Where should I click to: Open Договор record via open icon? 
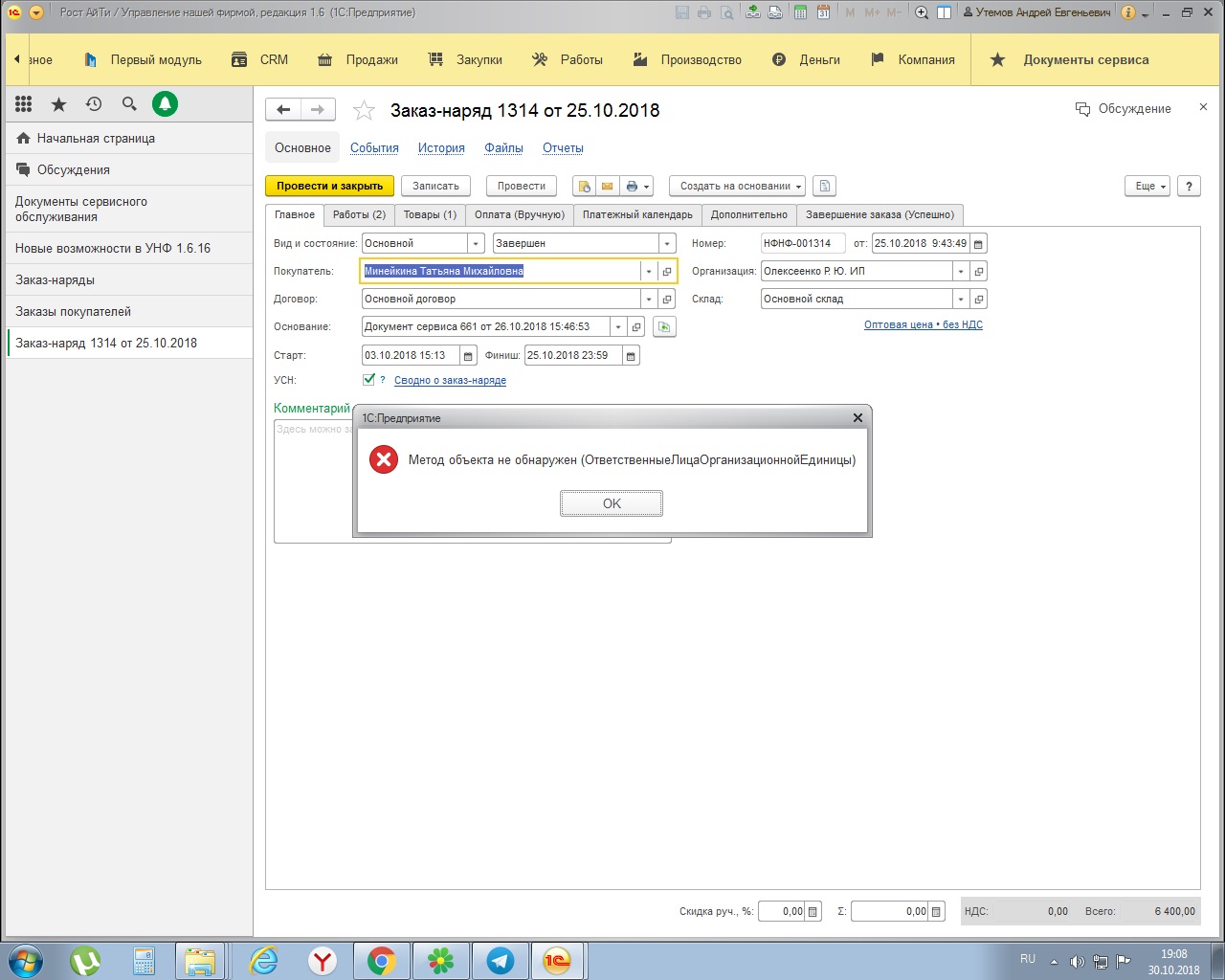667,300
